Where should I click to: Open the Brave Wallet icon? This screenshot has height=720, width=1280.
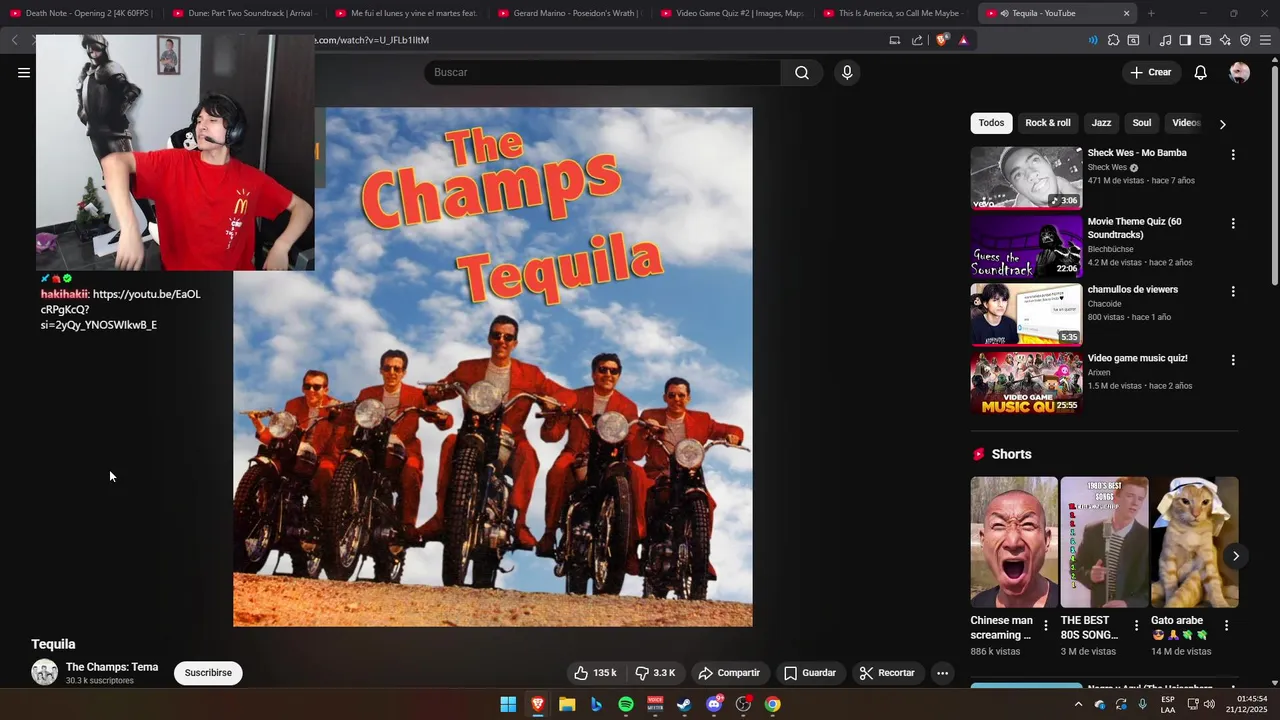pyautogui.click(x=1205, y=40)
